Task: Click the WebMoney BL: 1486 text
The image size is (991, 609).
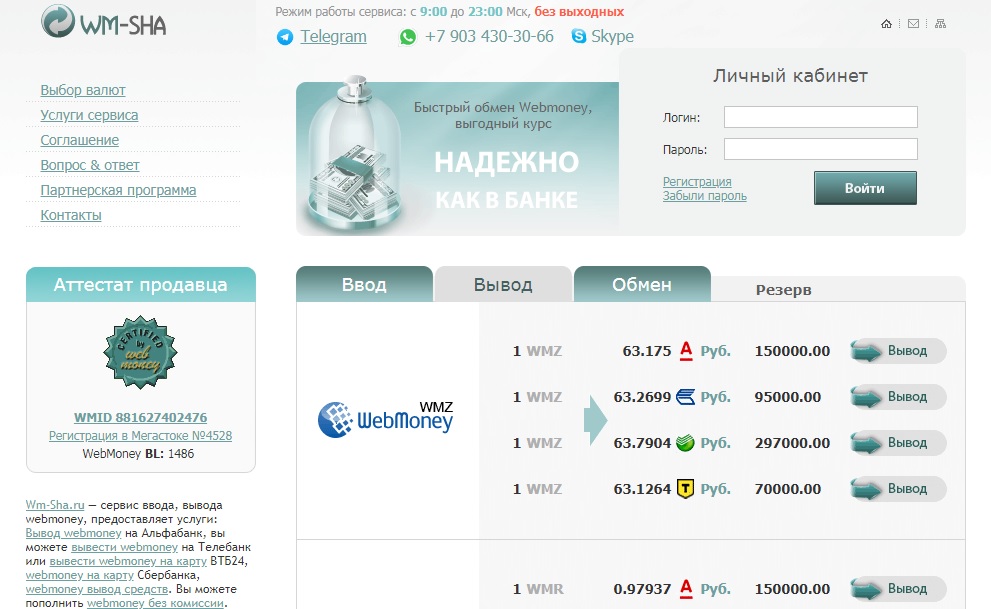Action: (x=138, y=454)
